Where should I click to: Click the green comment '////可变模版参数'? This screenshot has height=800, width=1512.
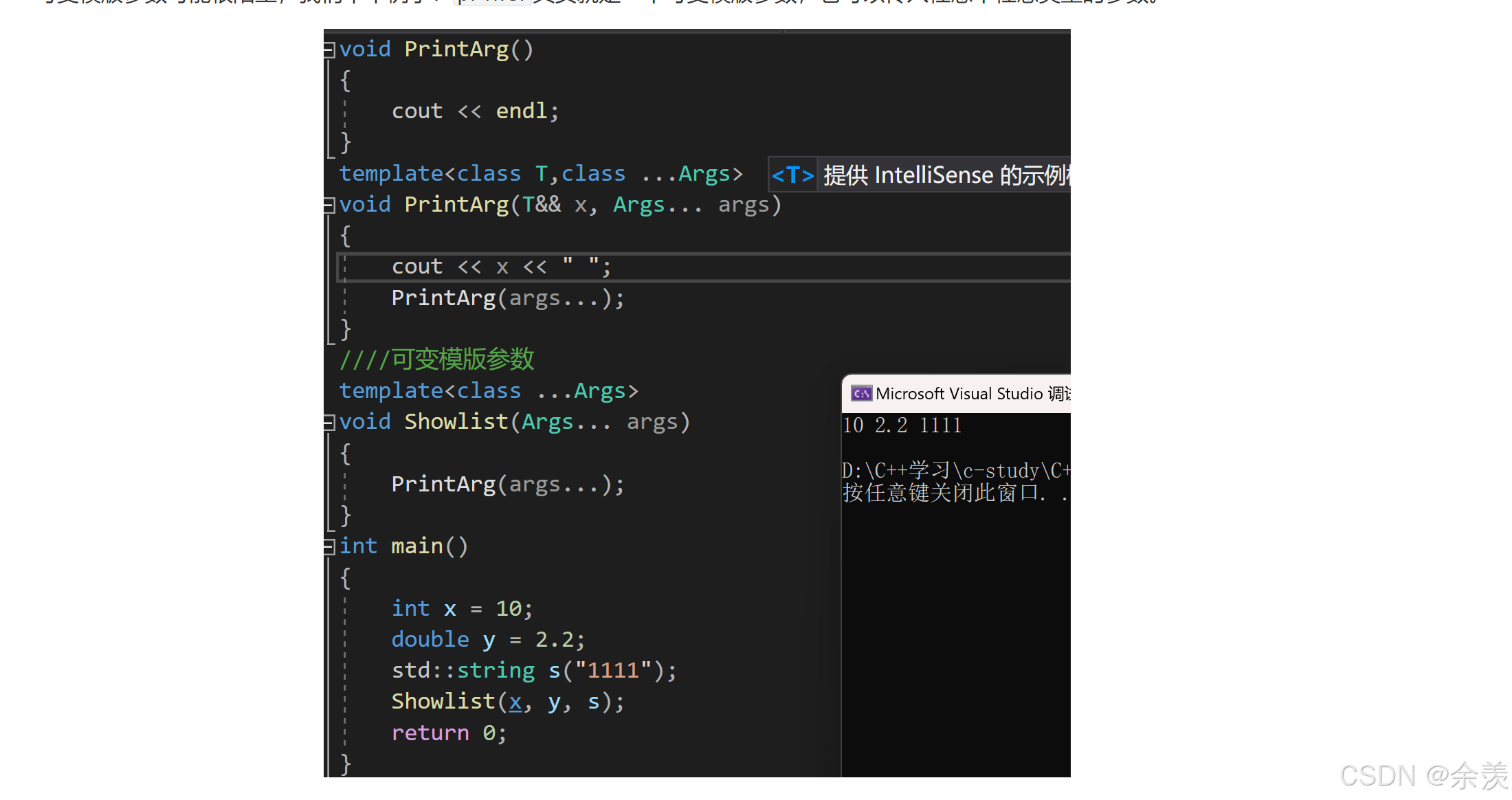[x=436, y=359]
